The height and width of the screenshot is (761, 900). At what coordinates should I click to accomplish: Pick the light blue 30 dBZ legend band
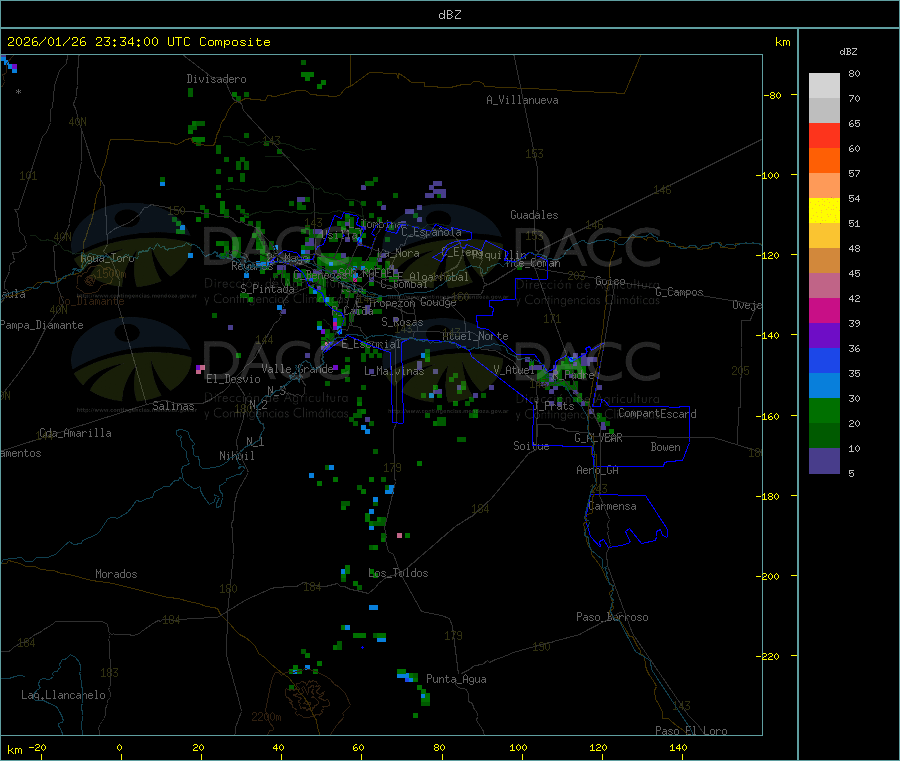coord(824,386)
